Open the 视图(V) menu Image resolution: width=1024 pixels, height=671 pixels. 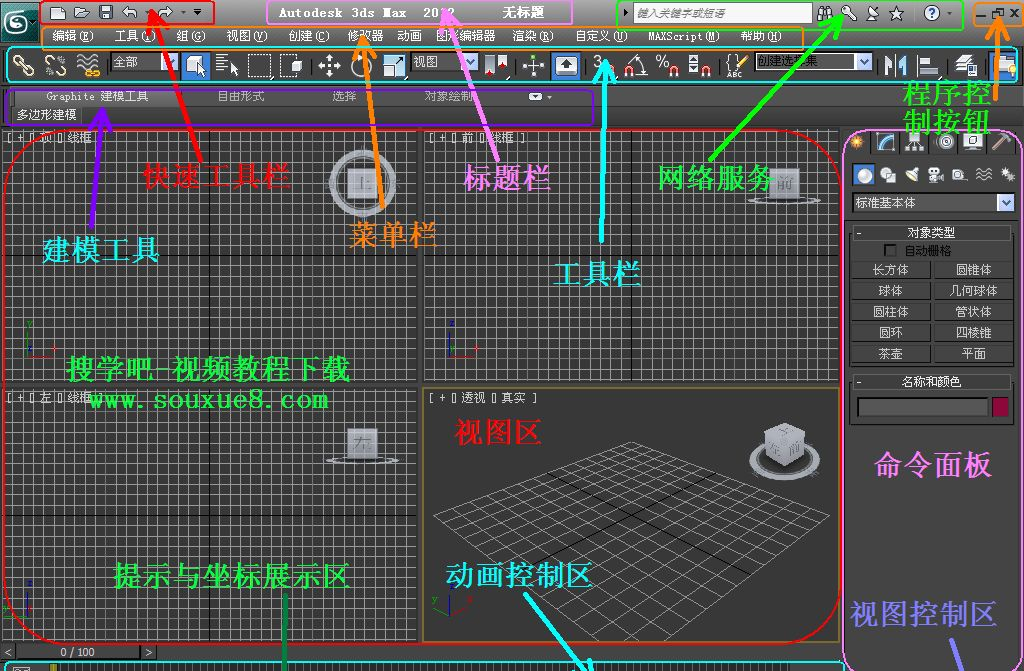pyautogui.click(x=246, y=36)
